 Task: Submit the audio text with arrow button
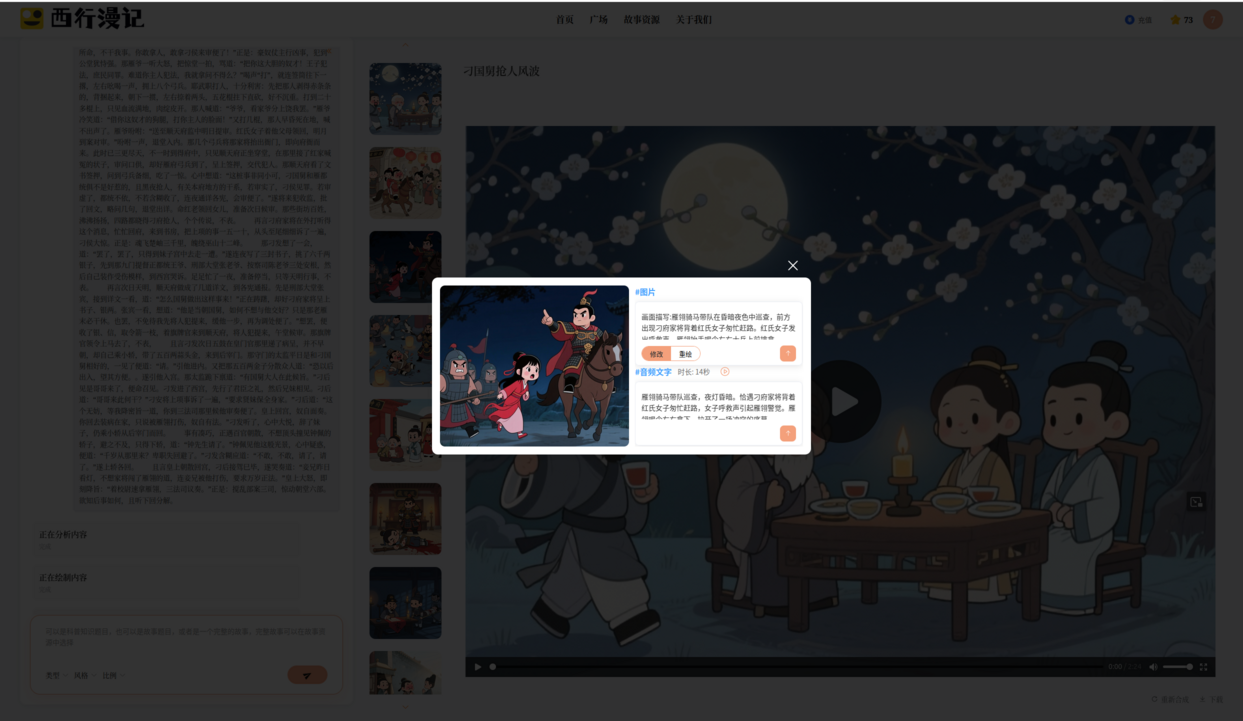(787, 433)
